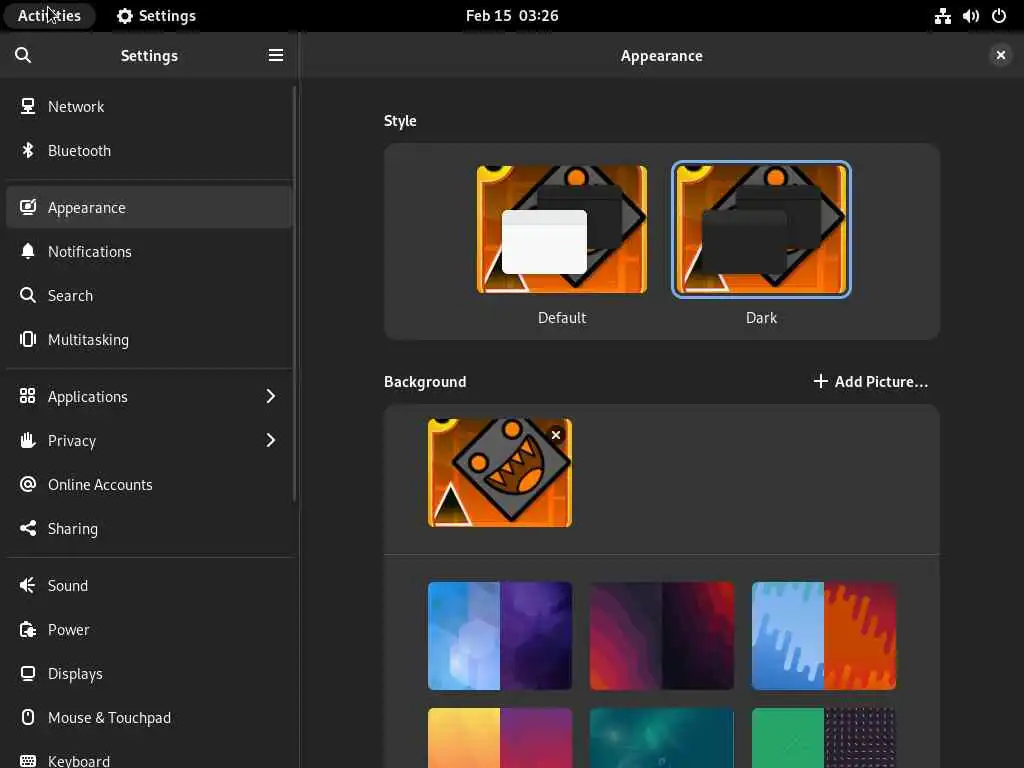Click the Network sidebar icon
1024x768 pixels.
(27, 106)
